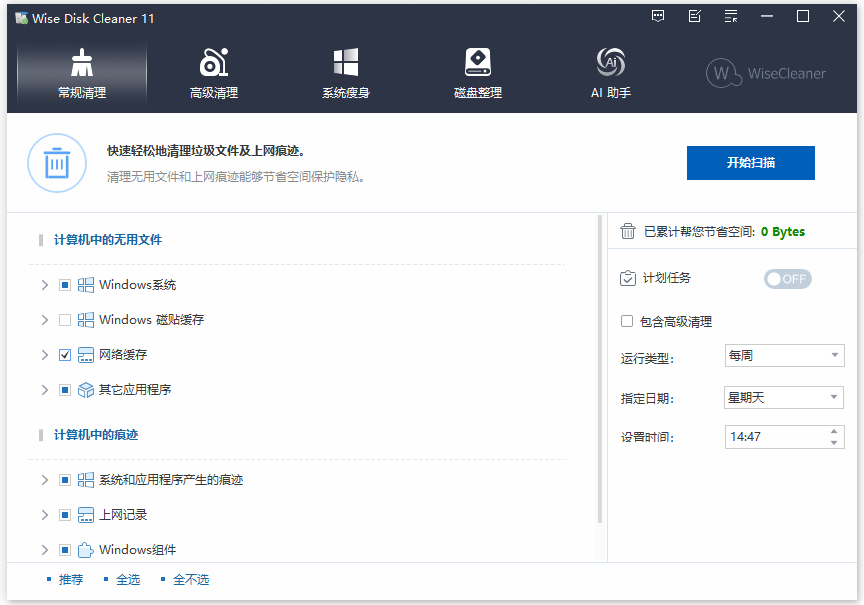Select the 全选 select-all link
Image resolution: width=864 pixels, height=605 pixels.
[x=127, y=579]
